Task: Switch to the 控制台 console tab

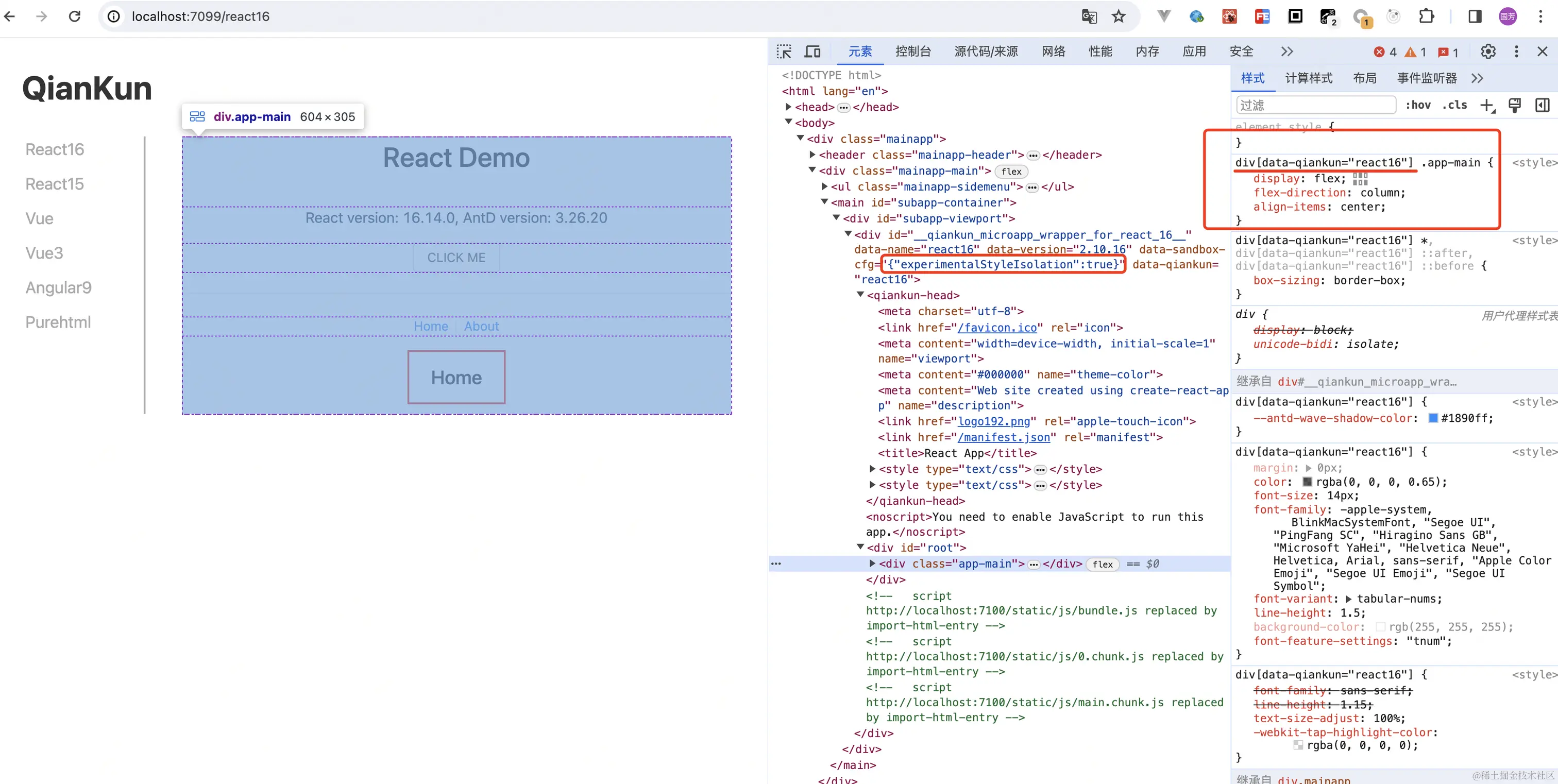Action: pos(912,52)
